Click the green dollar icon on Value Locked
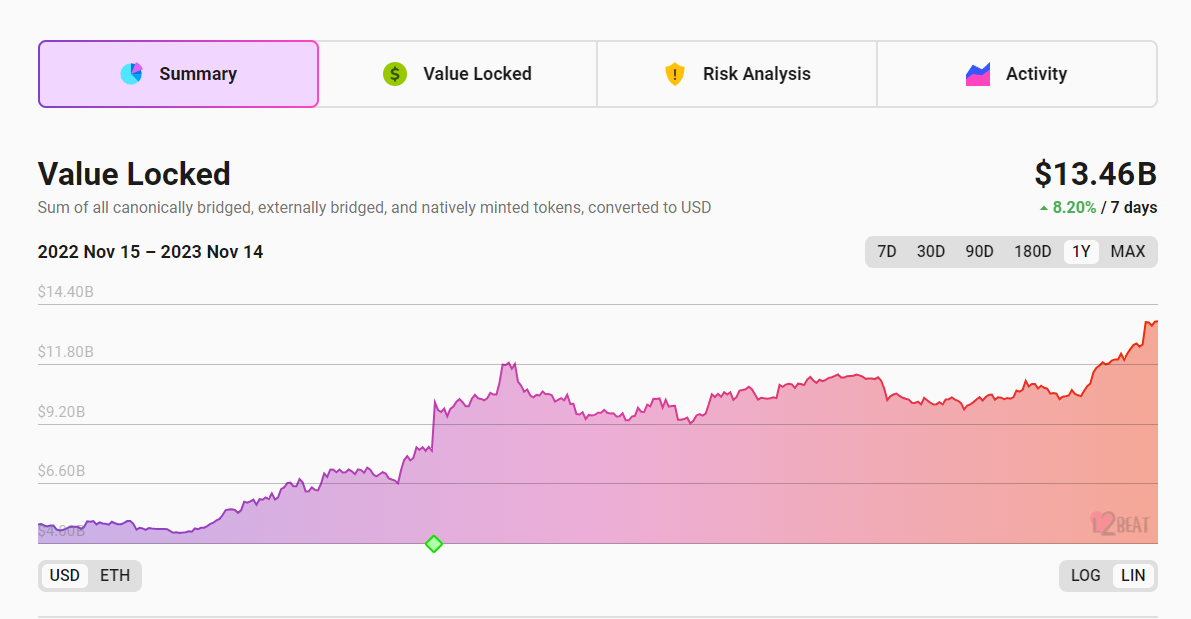The width and height of the screenshot is (1191, 619). pyautogui.click(x=395, y=74)
